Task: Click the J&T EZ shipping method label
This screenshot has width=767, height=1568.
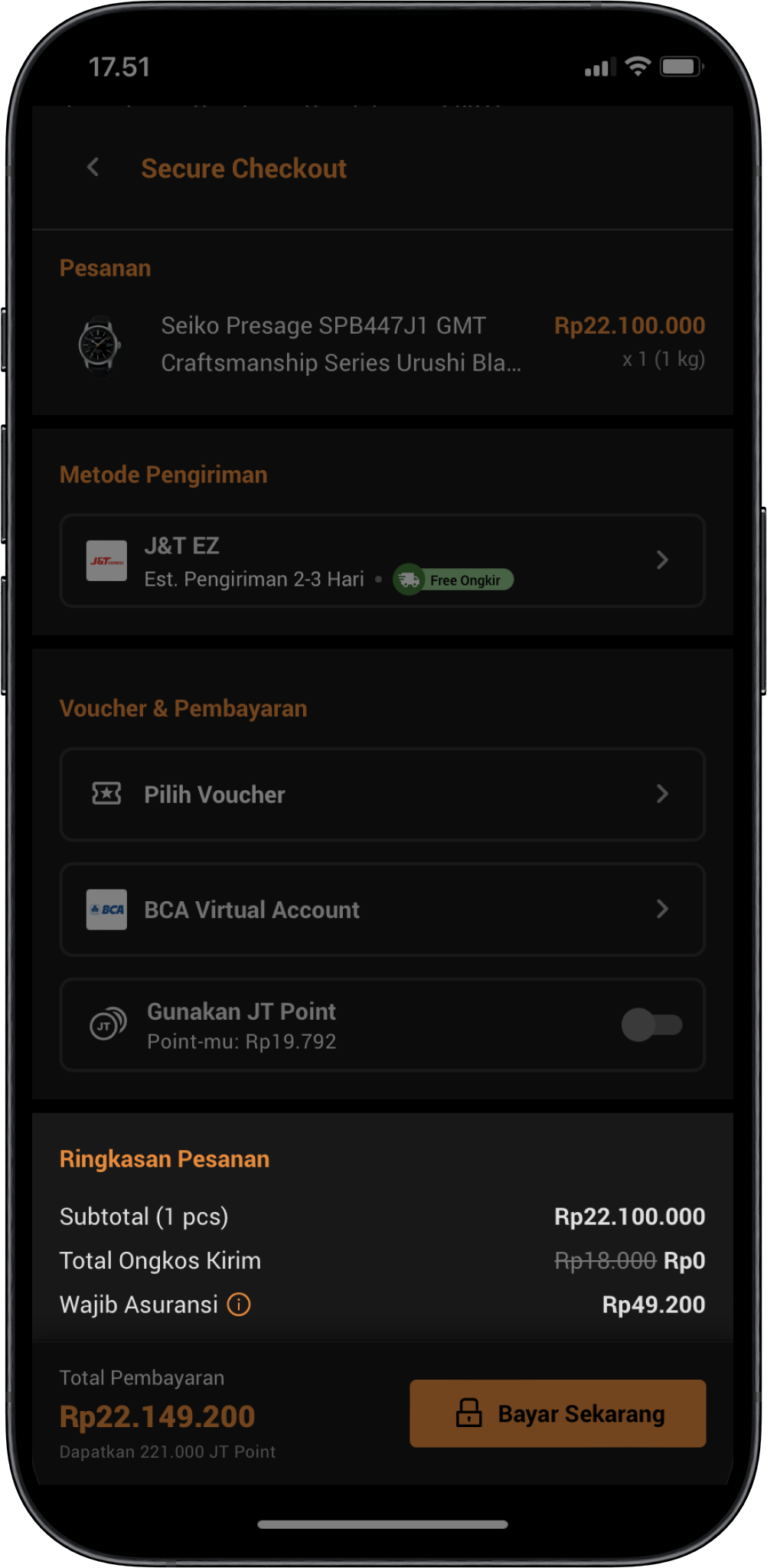Action: (181, 546)
